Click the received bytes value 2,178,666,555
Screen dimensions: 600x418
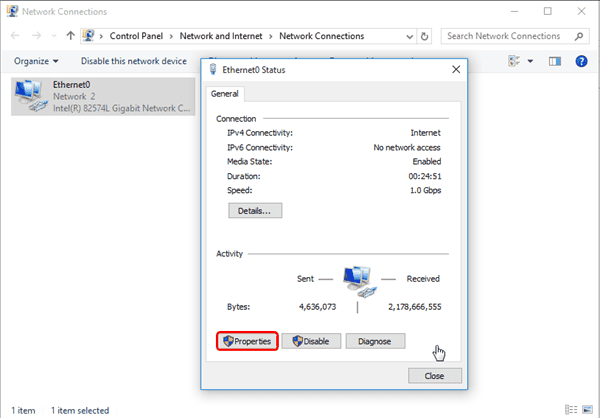click(x=415, y=307)
